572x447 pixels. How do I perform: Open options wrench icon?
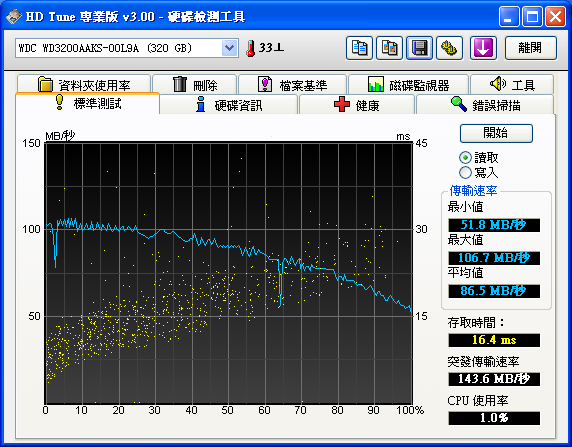point(449,48)
